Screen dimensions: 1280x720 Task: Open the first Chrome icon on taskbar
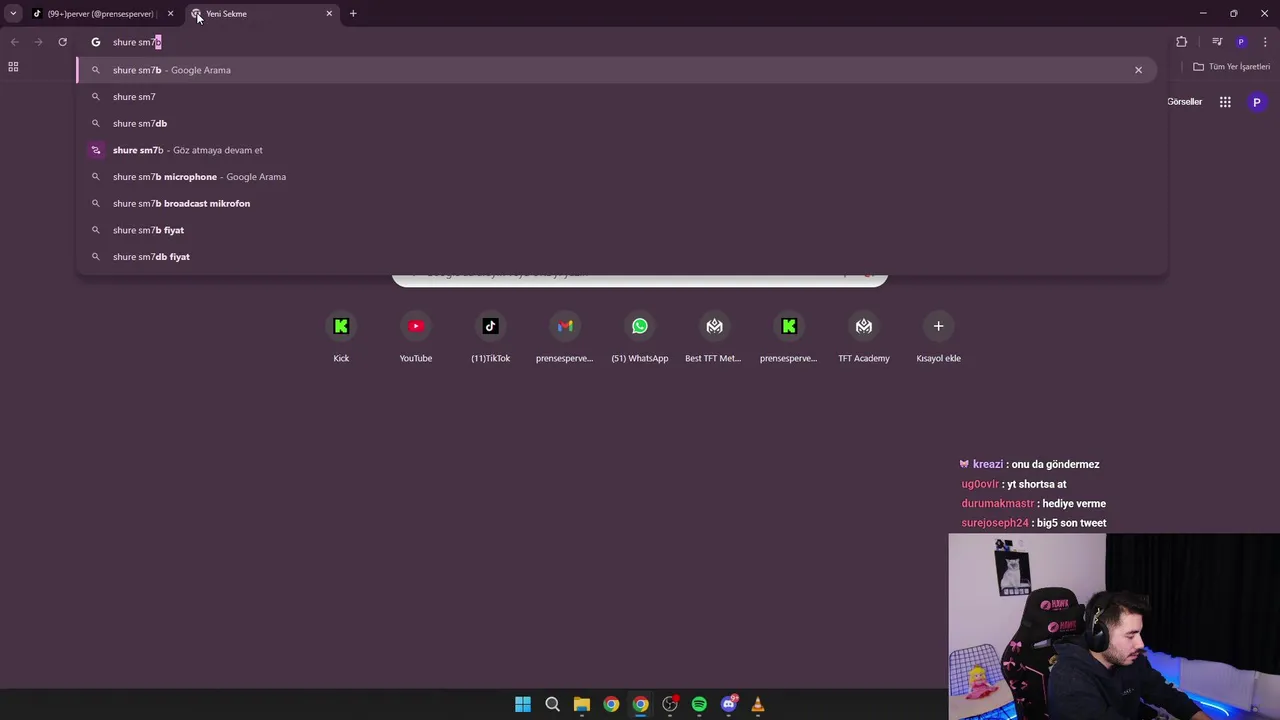(x=611, y=704)
